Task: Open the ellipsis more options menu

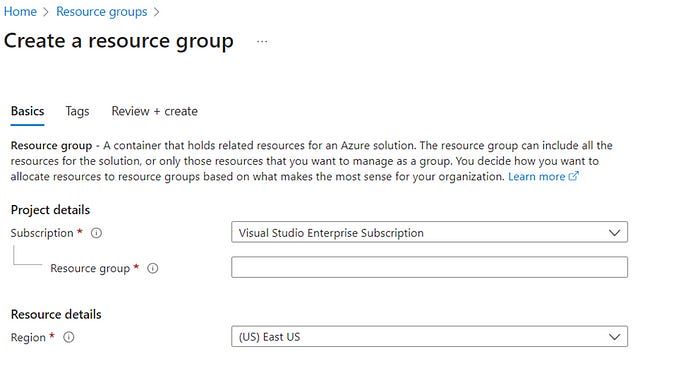Action: coord(262,42)
